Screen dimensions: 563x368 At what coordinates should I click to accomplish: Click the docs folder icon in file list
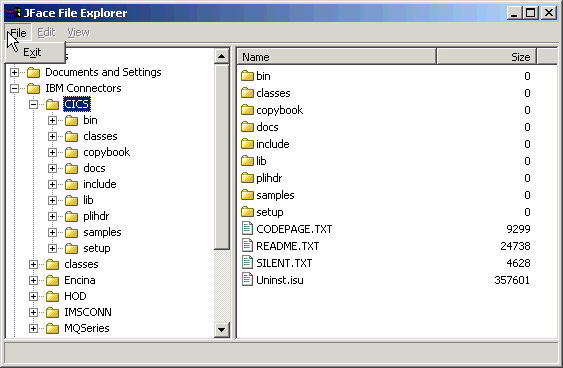point(247,127)
